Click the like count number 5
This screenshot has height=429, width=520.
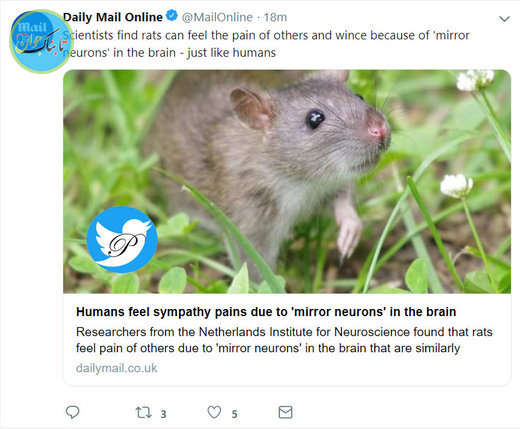point(235,414)
